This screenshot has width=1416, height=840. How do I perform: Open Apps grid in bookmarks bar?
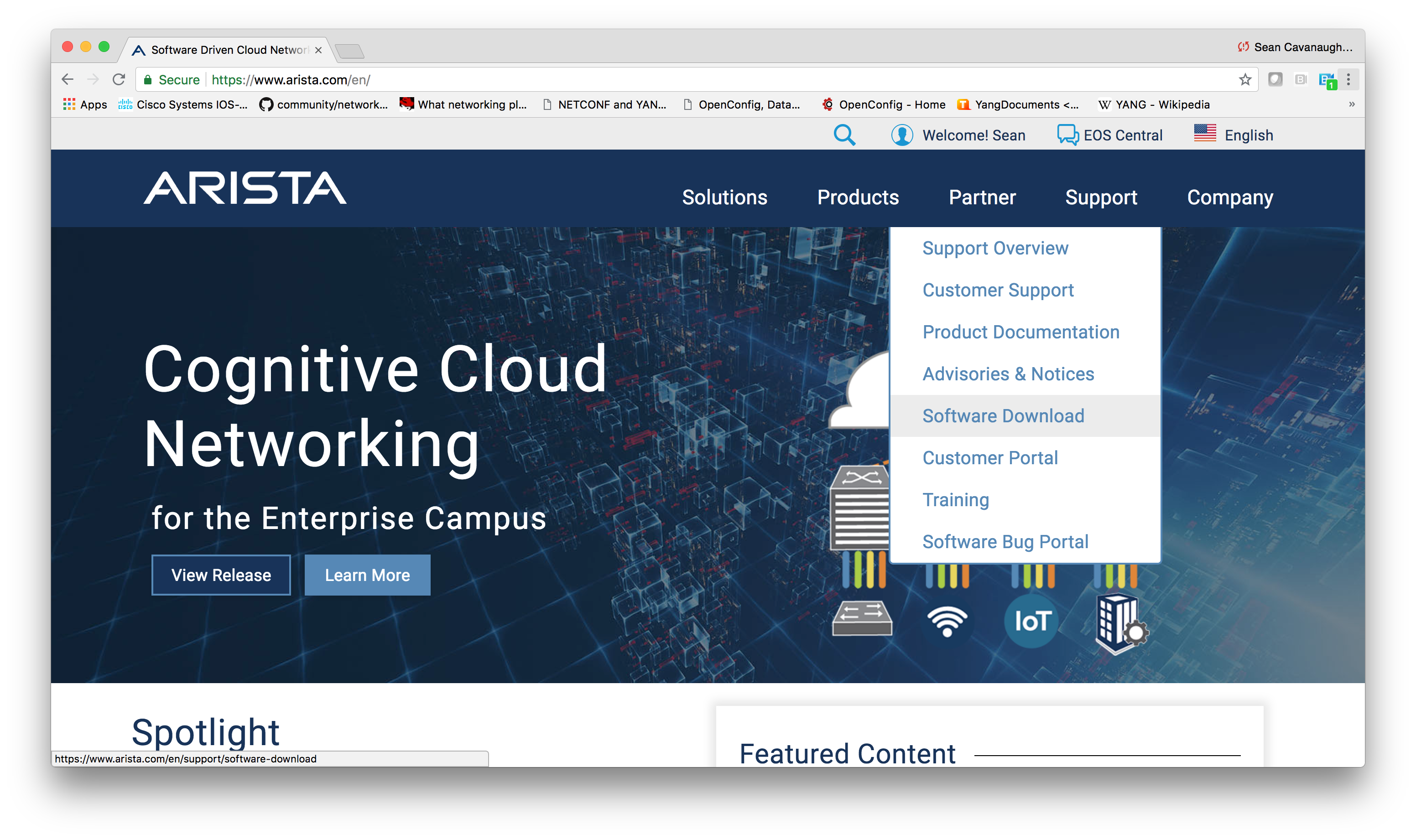(x=85, y=104)
